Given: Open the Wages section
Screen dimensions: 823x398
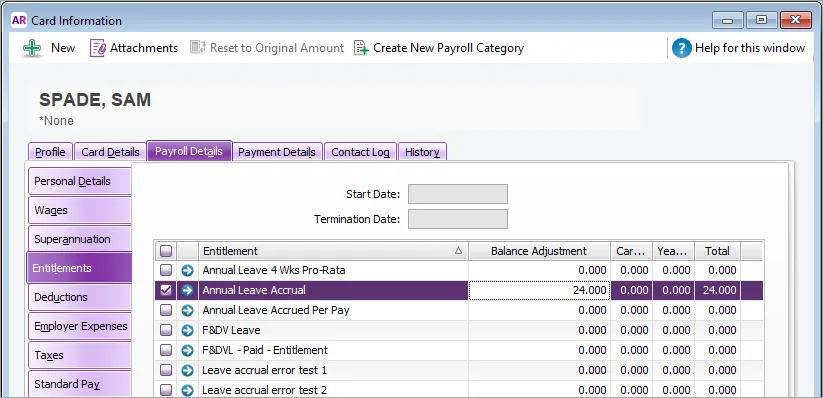Looking at the screenshot, I should (79, 210).
